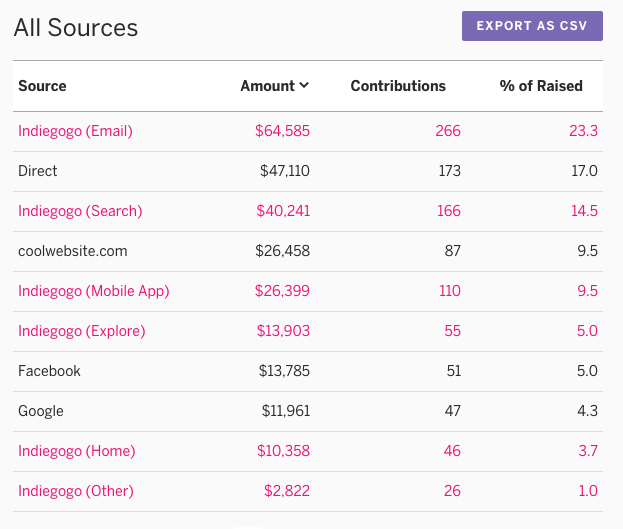Viewport: 623px width, 529px height.
Task: Click the 3.7 percent value link
Action: point(588,451)
